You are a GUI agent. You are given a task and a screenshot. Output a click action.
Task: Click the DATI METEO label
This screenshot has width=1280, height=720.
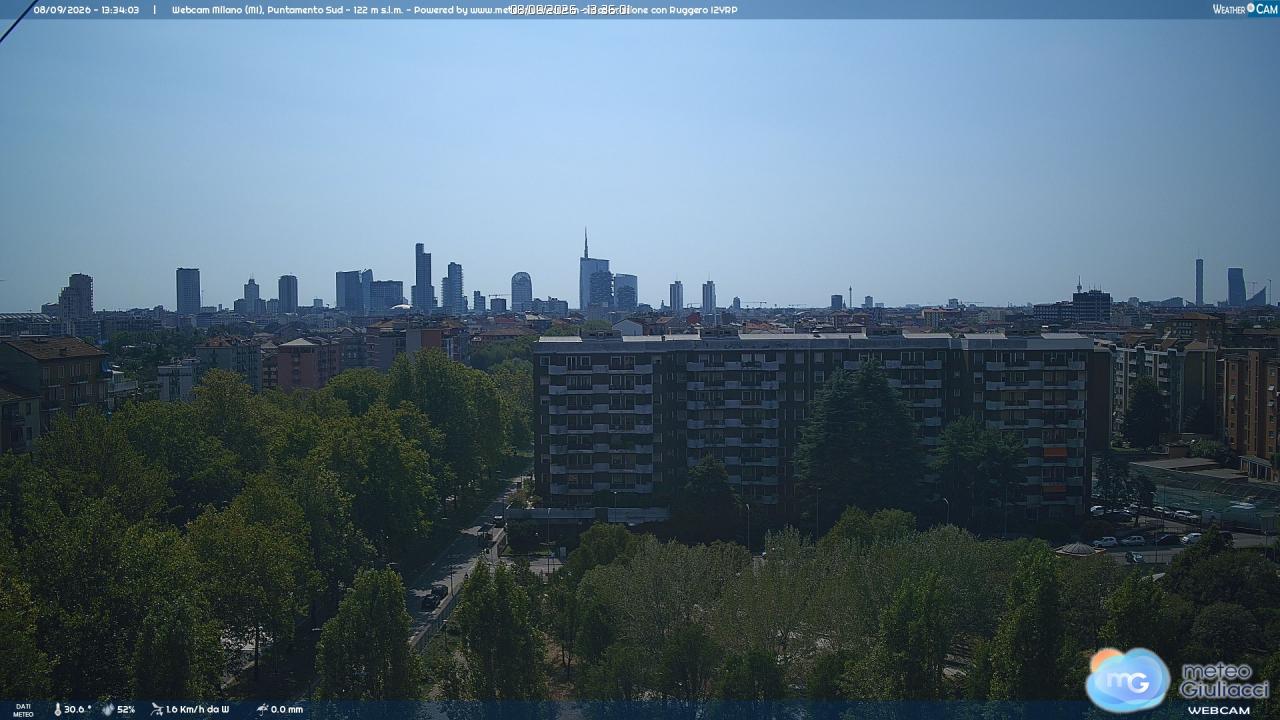(x=23, y=710)
